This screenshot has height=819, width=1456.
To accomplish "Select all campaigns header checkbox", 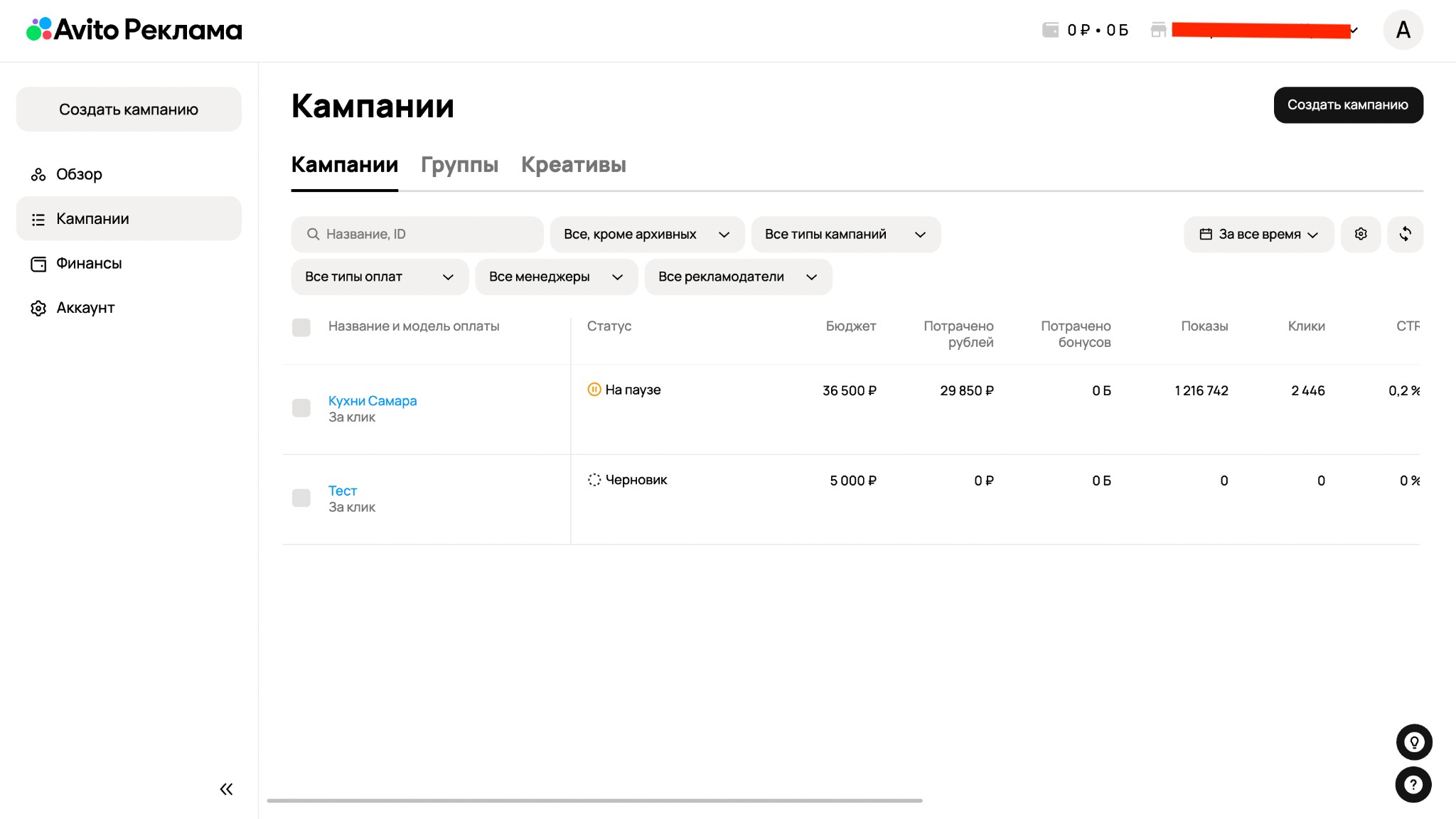I will click(x=301, y=327).
